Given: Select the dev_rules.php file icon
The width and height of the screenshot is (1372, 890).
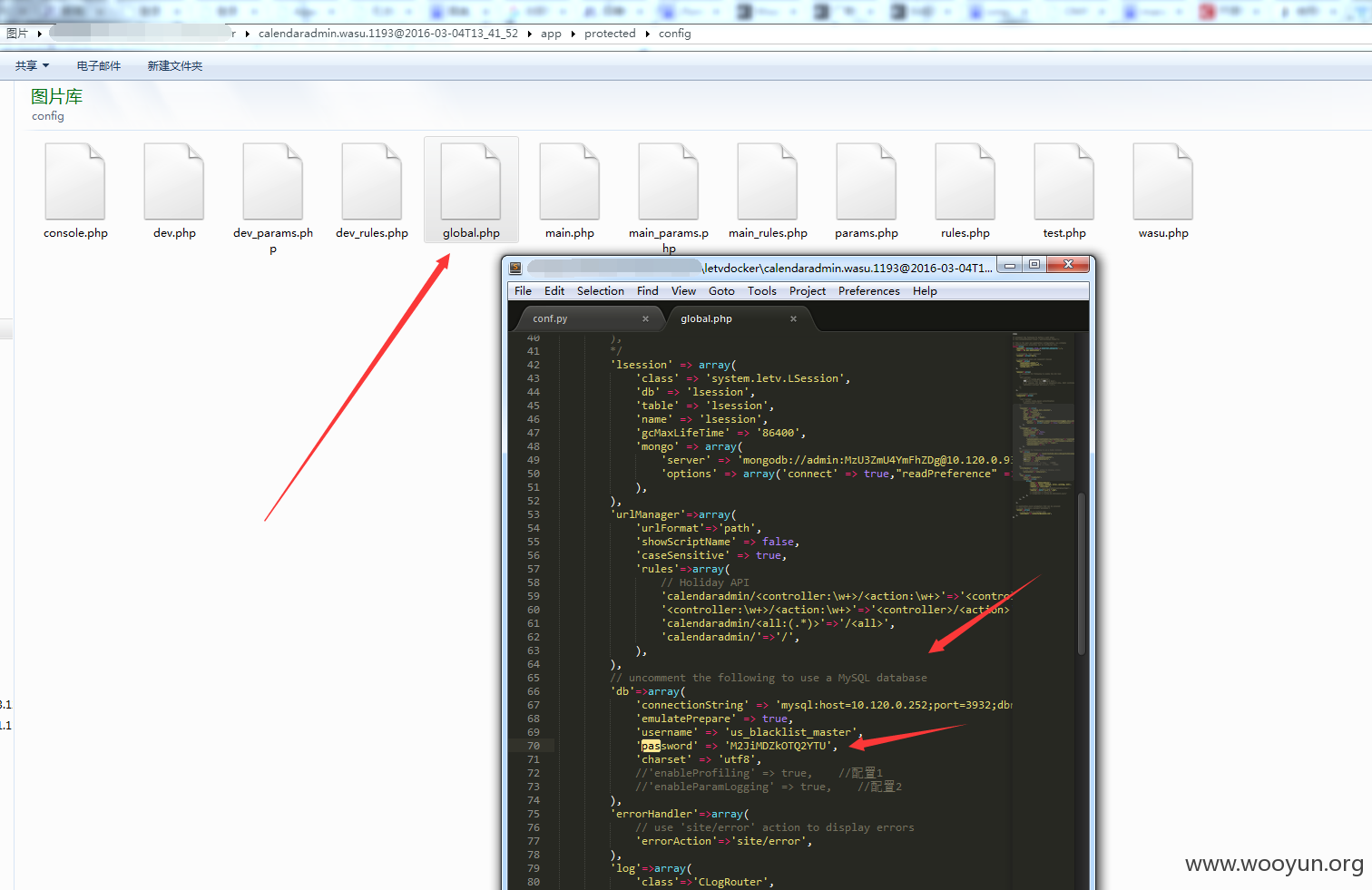Looking at the screenshot, I should coord(372,181).
